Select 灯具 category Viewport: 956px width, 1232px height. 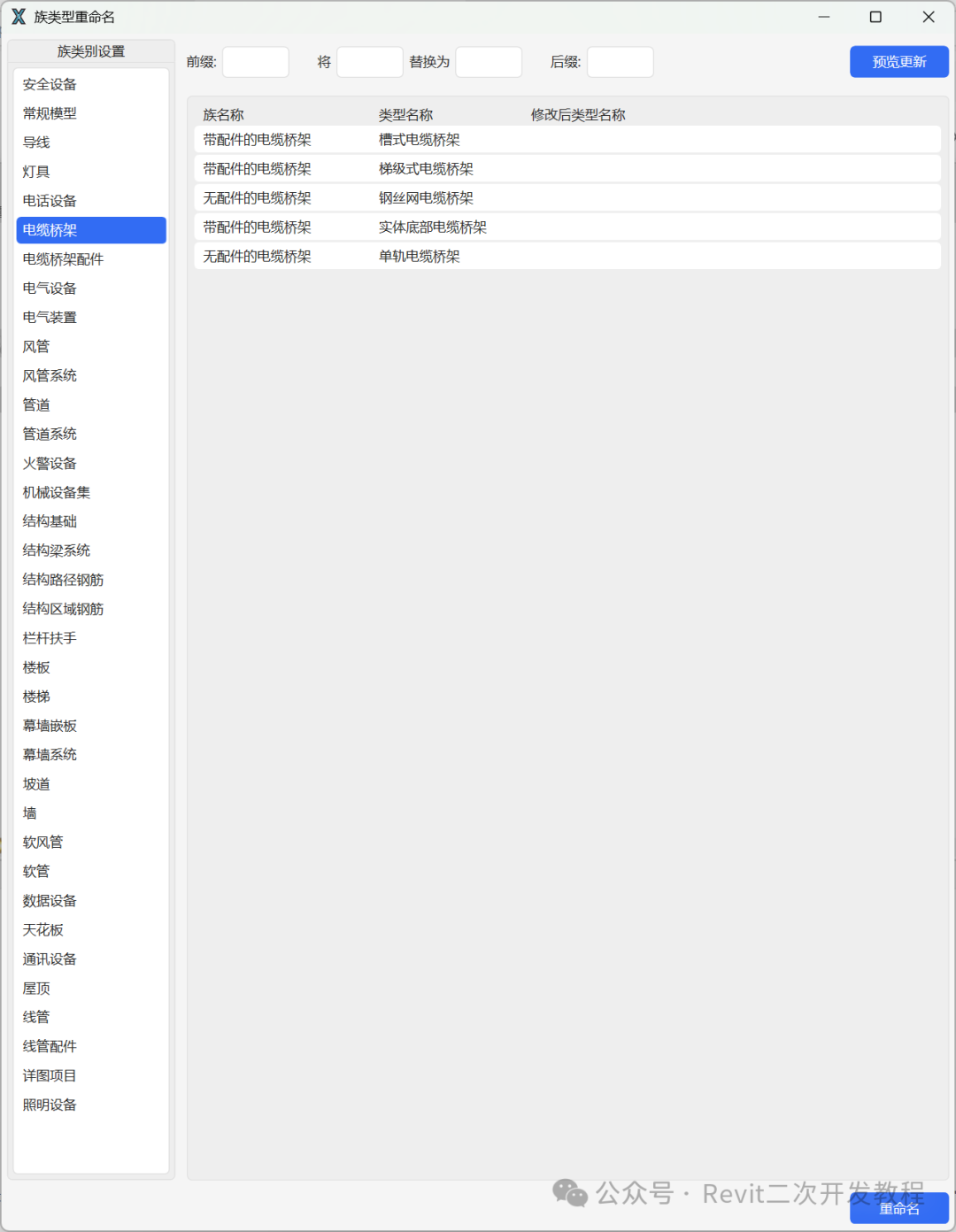coord(91,172)
